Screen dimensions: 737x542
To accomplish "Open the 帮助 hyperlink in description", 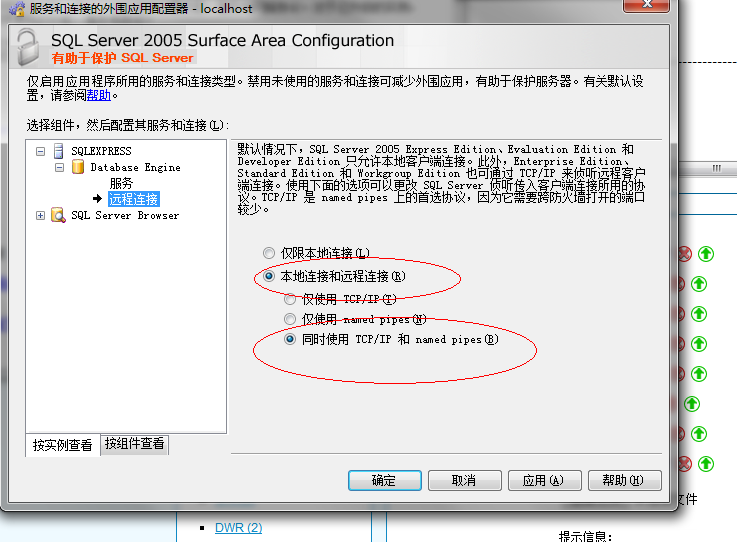I will (99, 95).
